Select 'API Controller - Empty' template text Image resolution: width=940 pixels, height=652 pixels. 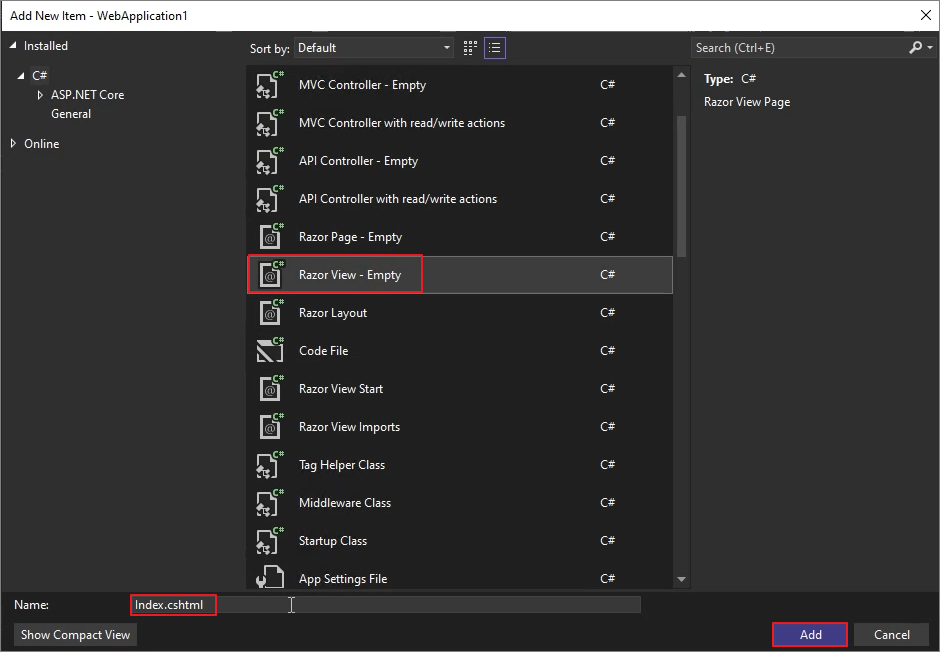coord(358,161)
